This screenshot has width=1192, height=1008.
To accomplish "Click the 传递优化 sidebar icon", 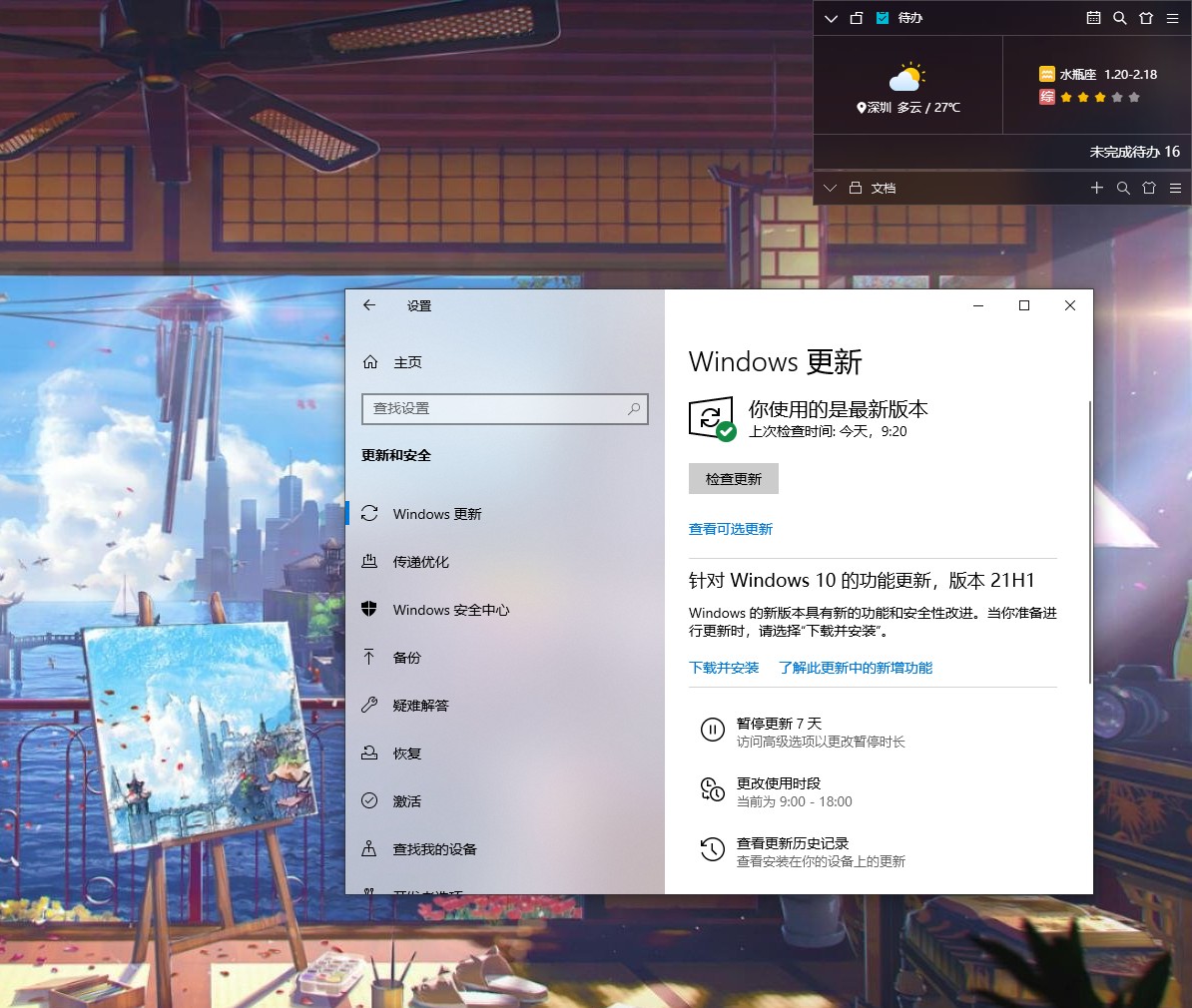I will [x=369, y=561].
